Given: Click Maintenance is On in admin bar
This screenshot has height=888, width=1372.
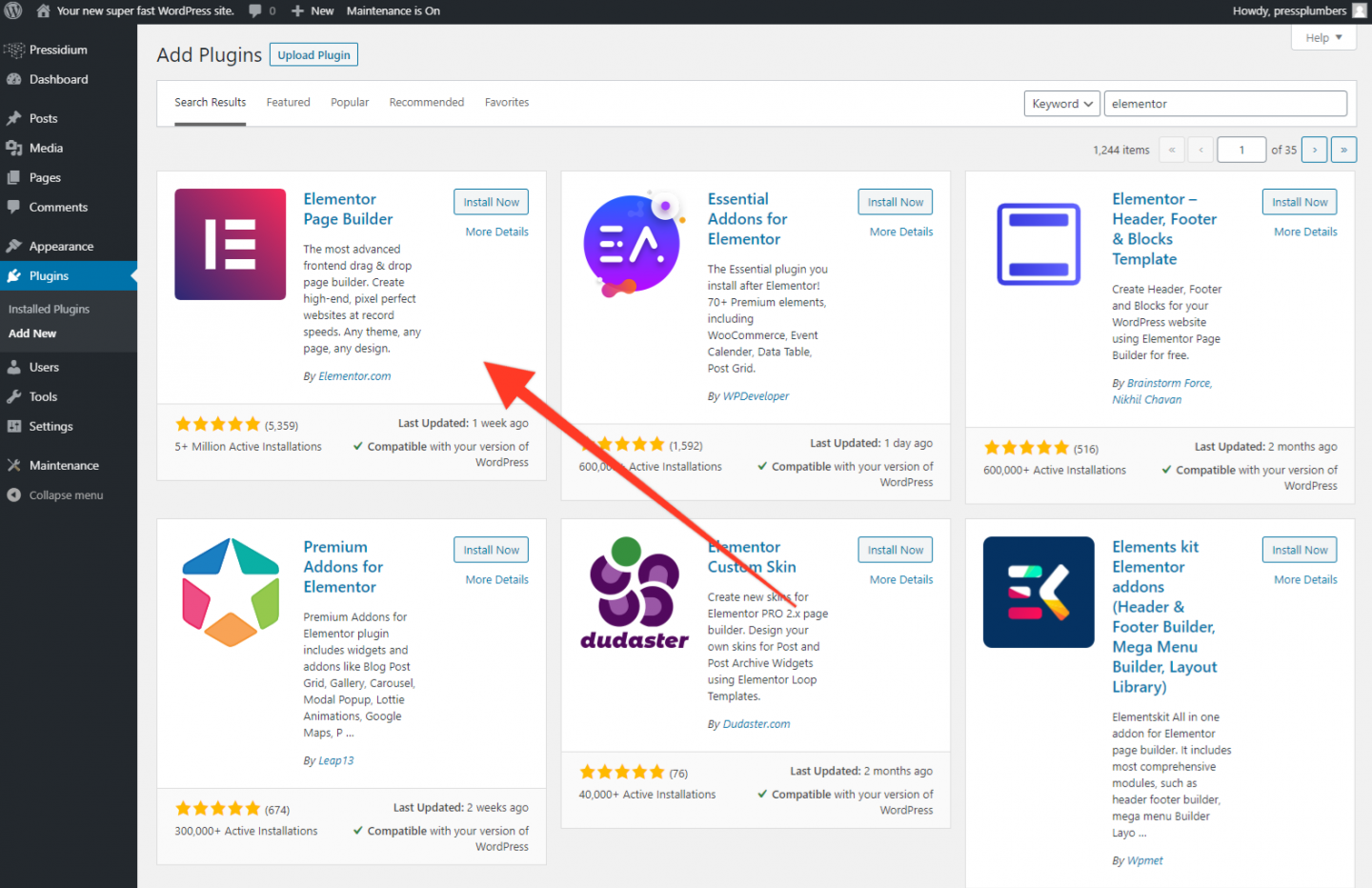Looking at the screenshot, I should point(393,11).
